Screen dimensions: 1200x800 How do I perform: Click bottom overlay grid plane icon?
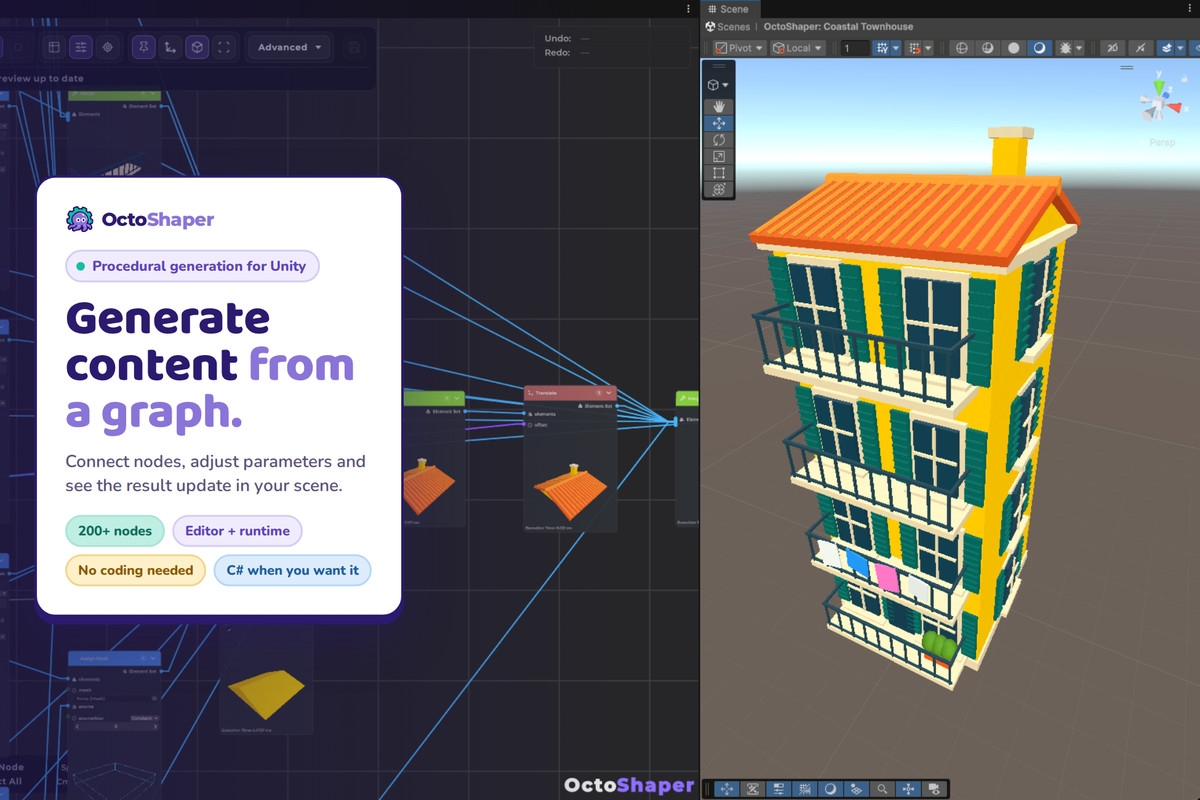(857, 789)
